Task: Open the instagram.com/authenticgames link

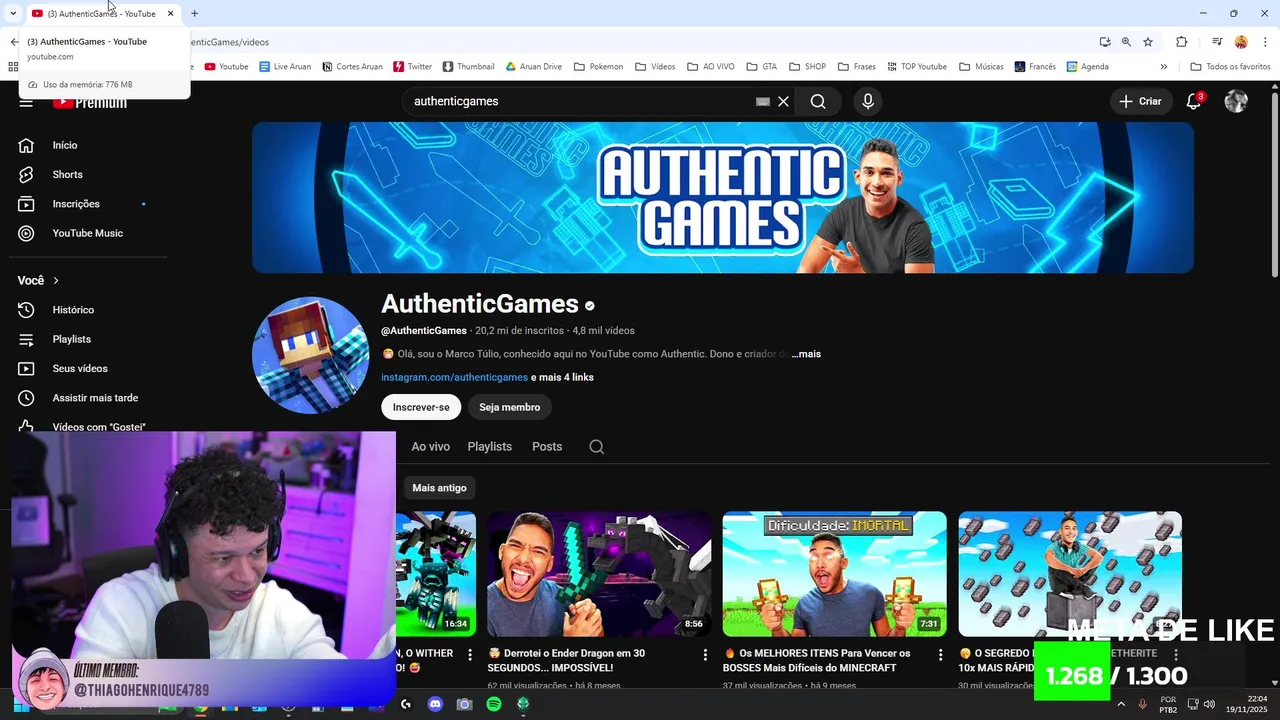Action: pyautogui.click(x=454, y=377)
